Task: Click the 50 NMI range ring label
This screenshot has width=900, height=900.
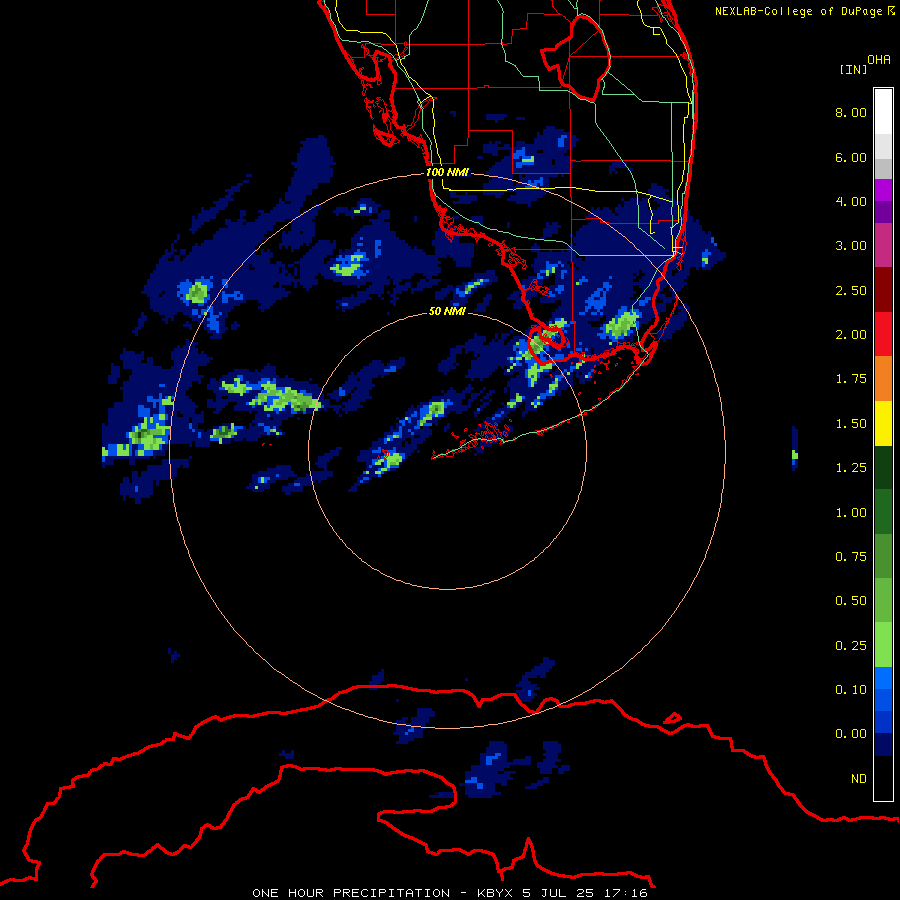Action: (x=447, y=312)
